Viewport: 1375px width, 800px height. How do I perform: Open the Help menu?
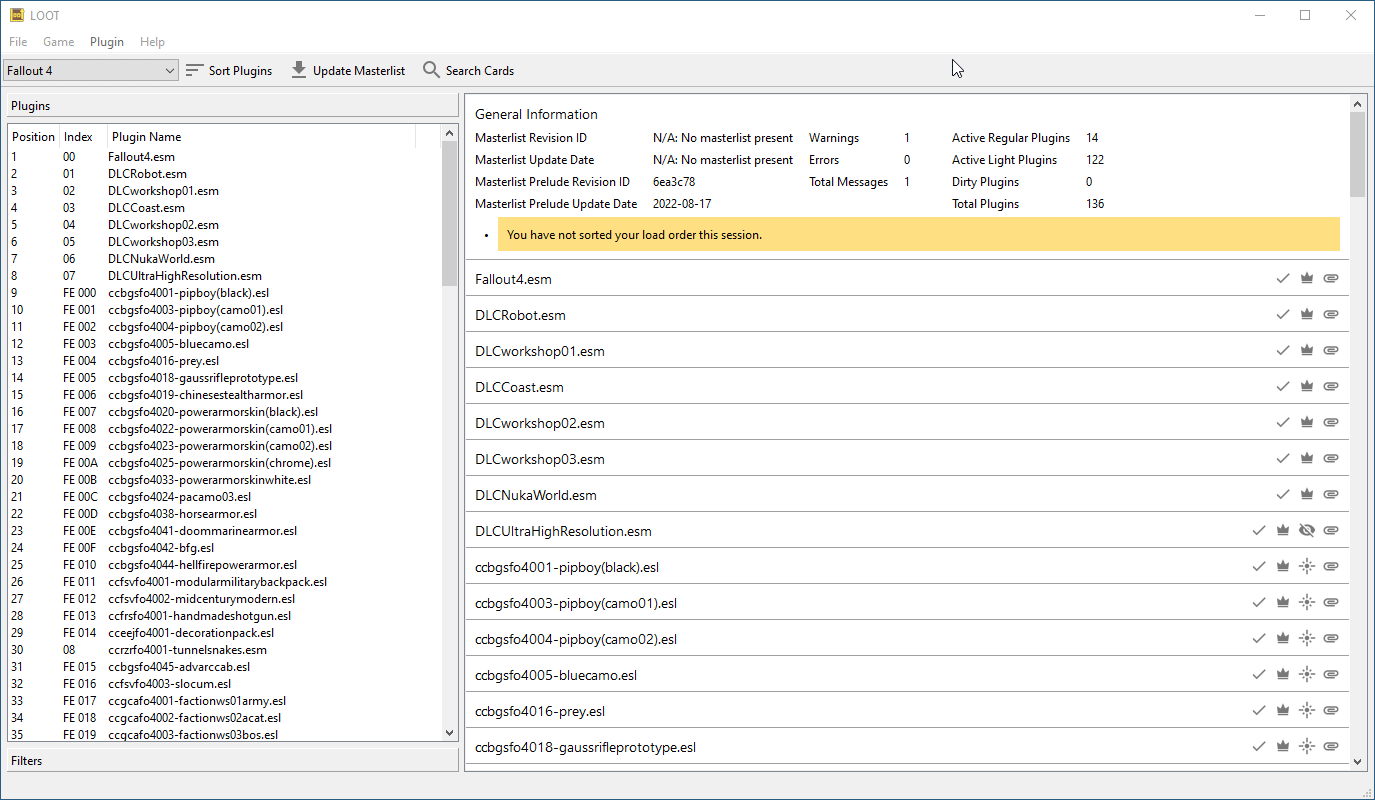point(152,42)
